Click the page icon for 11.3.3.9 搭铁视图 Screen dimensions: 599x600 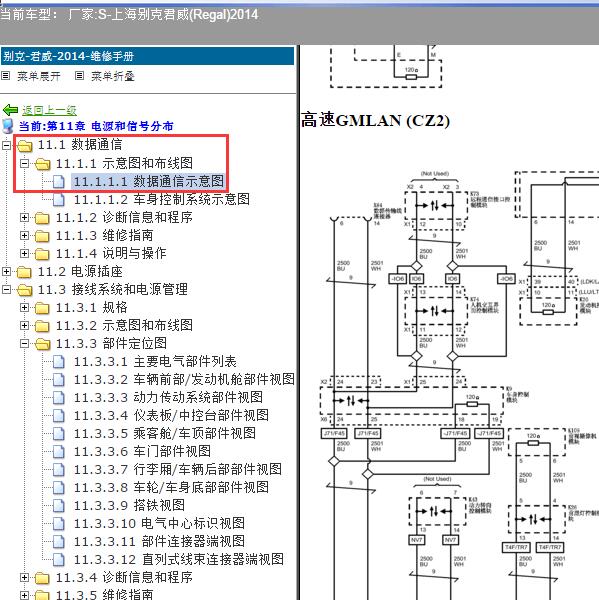click(59, 505)
